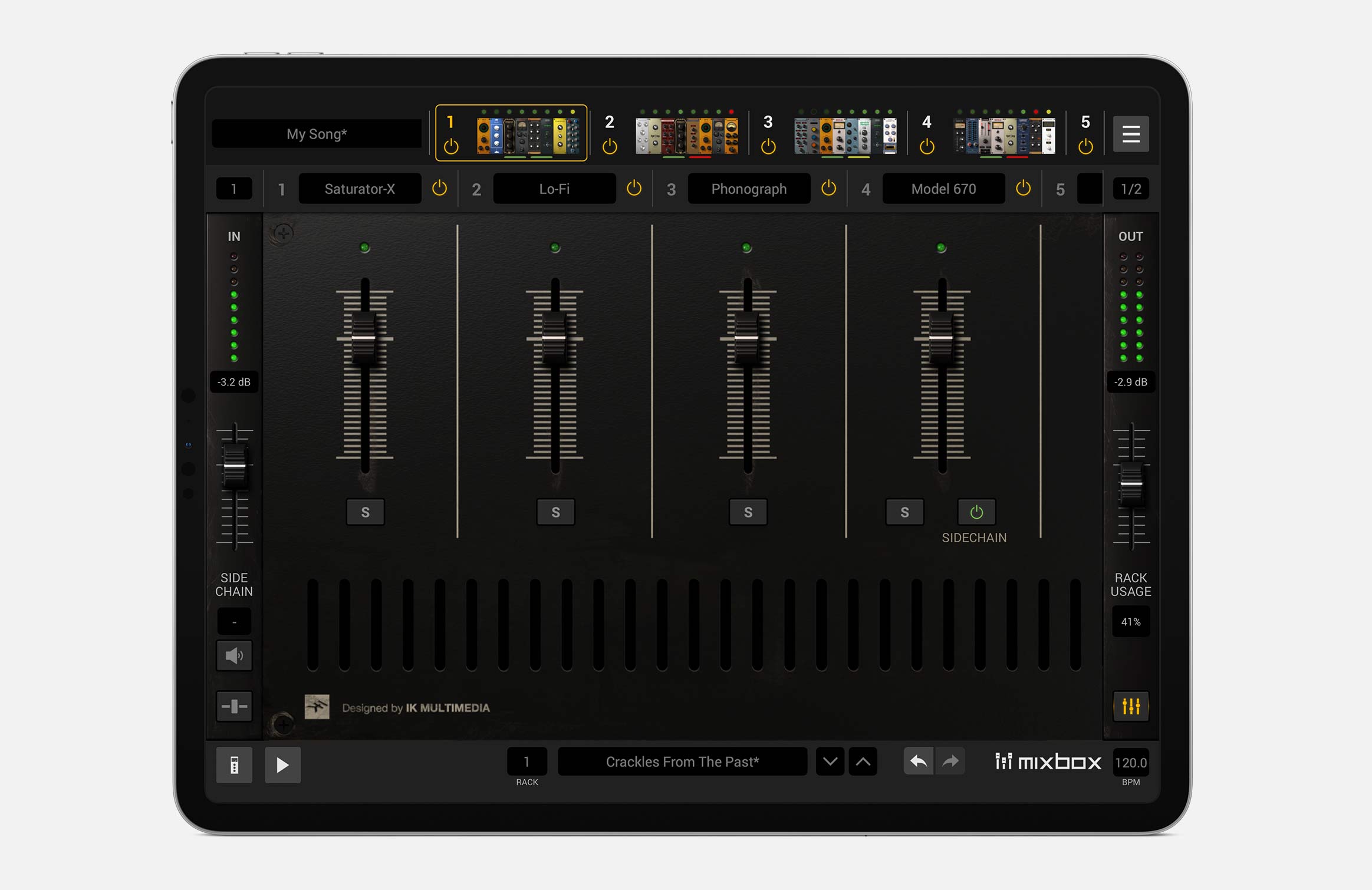Click the 1/2 page indicator

coord(1130,189)
